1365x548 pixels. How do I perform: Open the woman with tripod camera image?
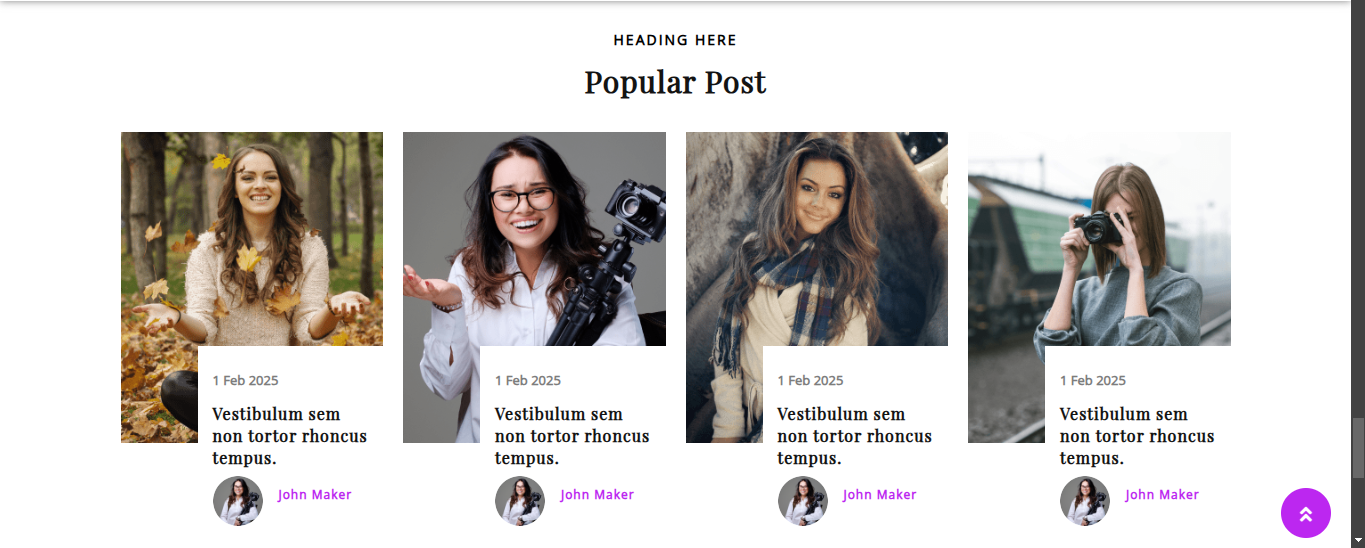tap(534, 287)
